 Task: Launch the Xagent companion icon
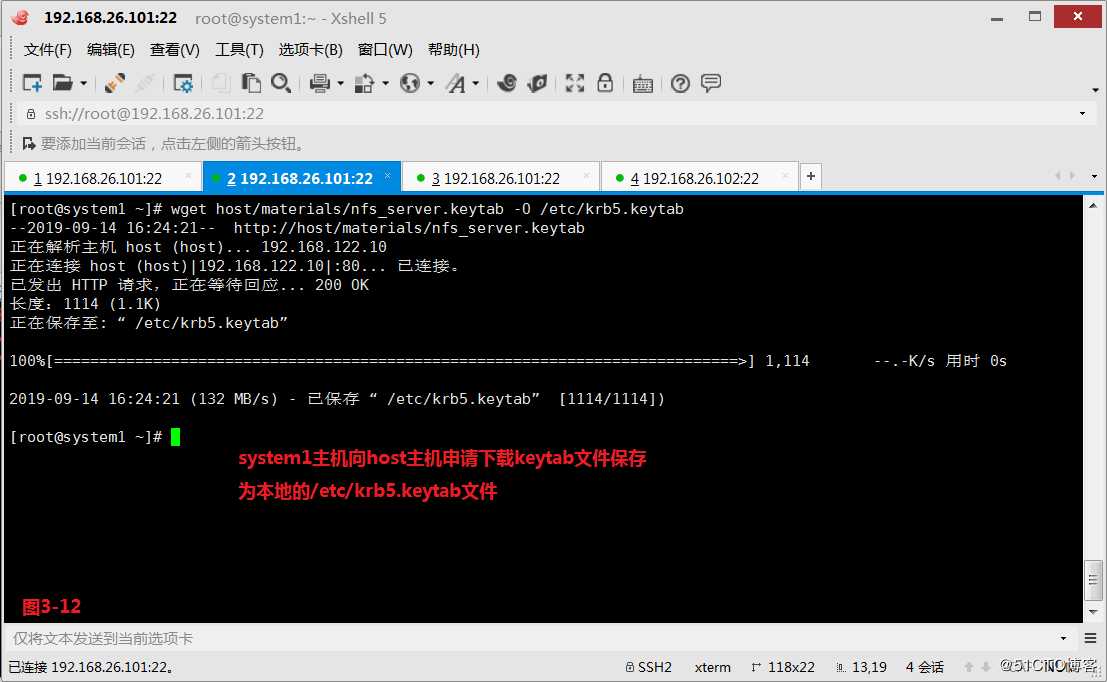tap(537, 83)
